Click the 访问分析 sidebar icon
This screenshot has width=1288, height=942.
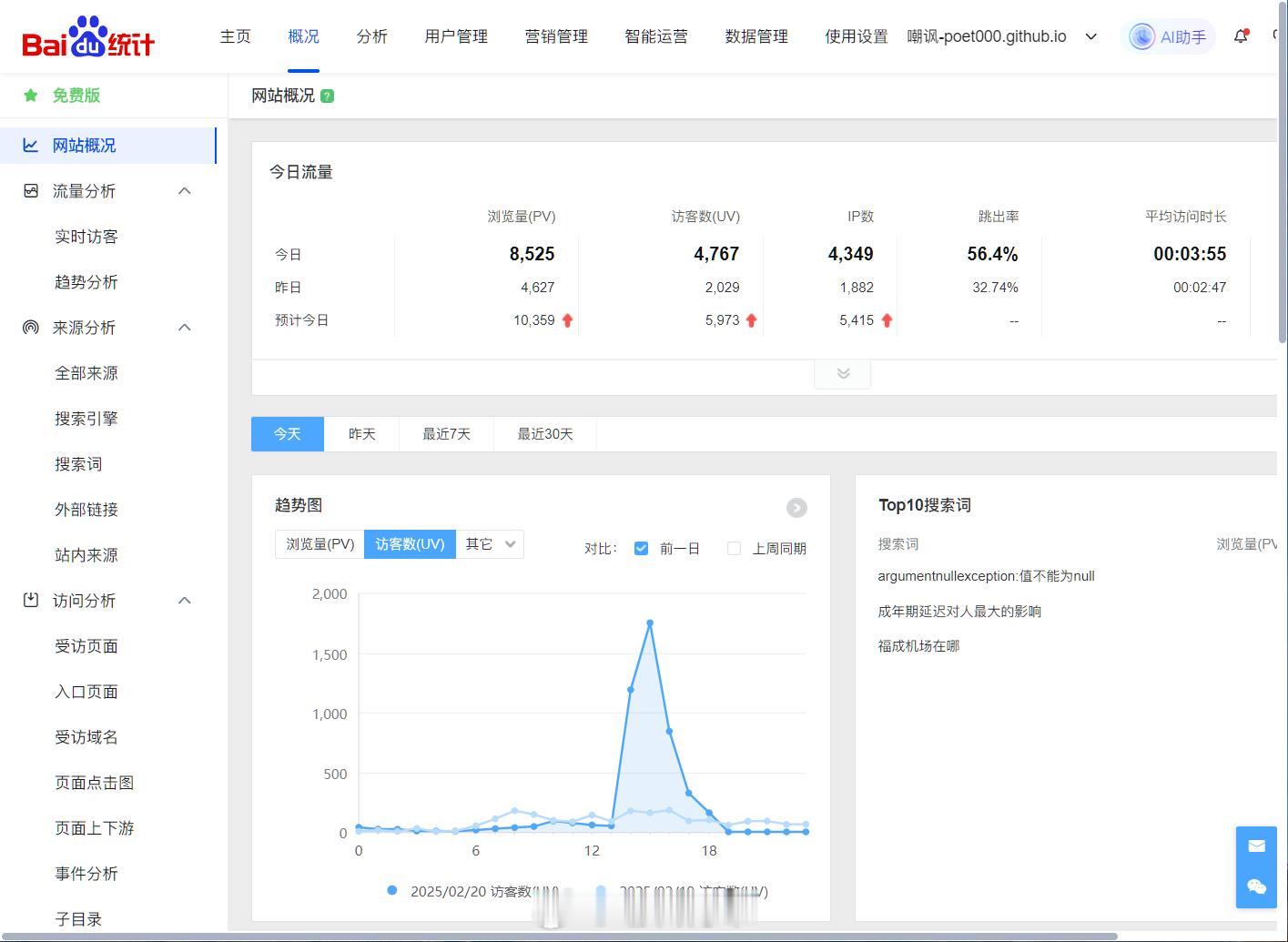[31, 600]
